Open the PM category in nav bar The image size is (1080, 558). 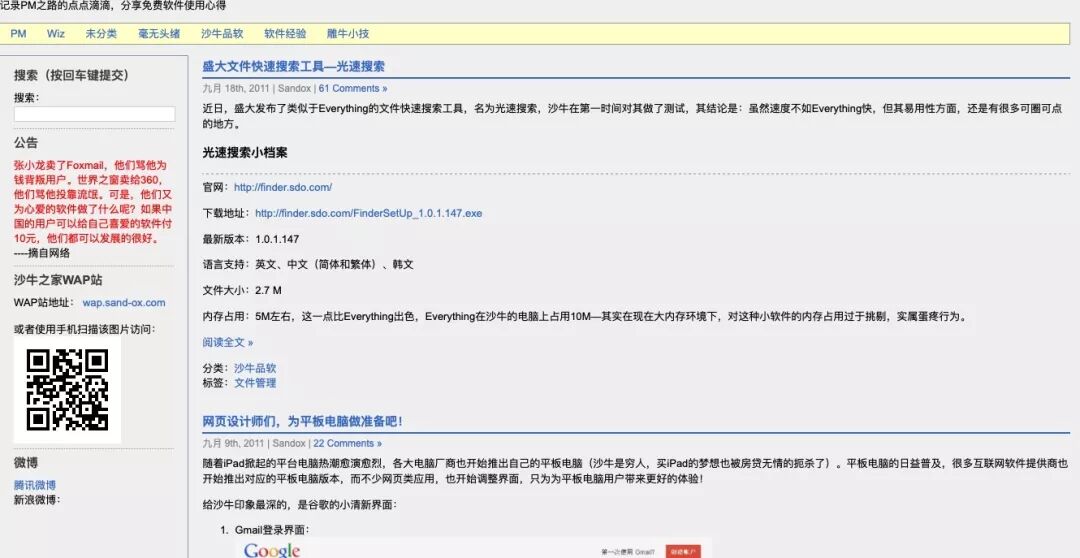point(18,34)
